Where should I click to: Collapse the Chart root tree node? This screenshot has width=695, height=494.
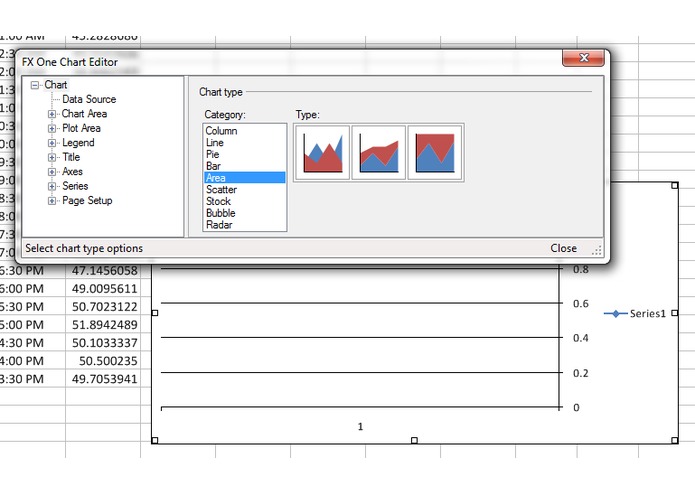(35, 85)
